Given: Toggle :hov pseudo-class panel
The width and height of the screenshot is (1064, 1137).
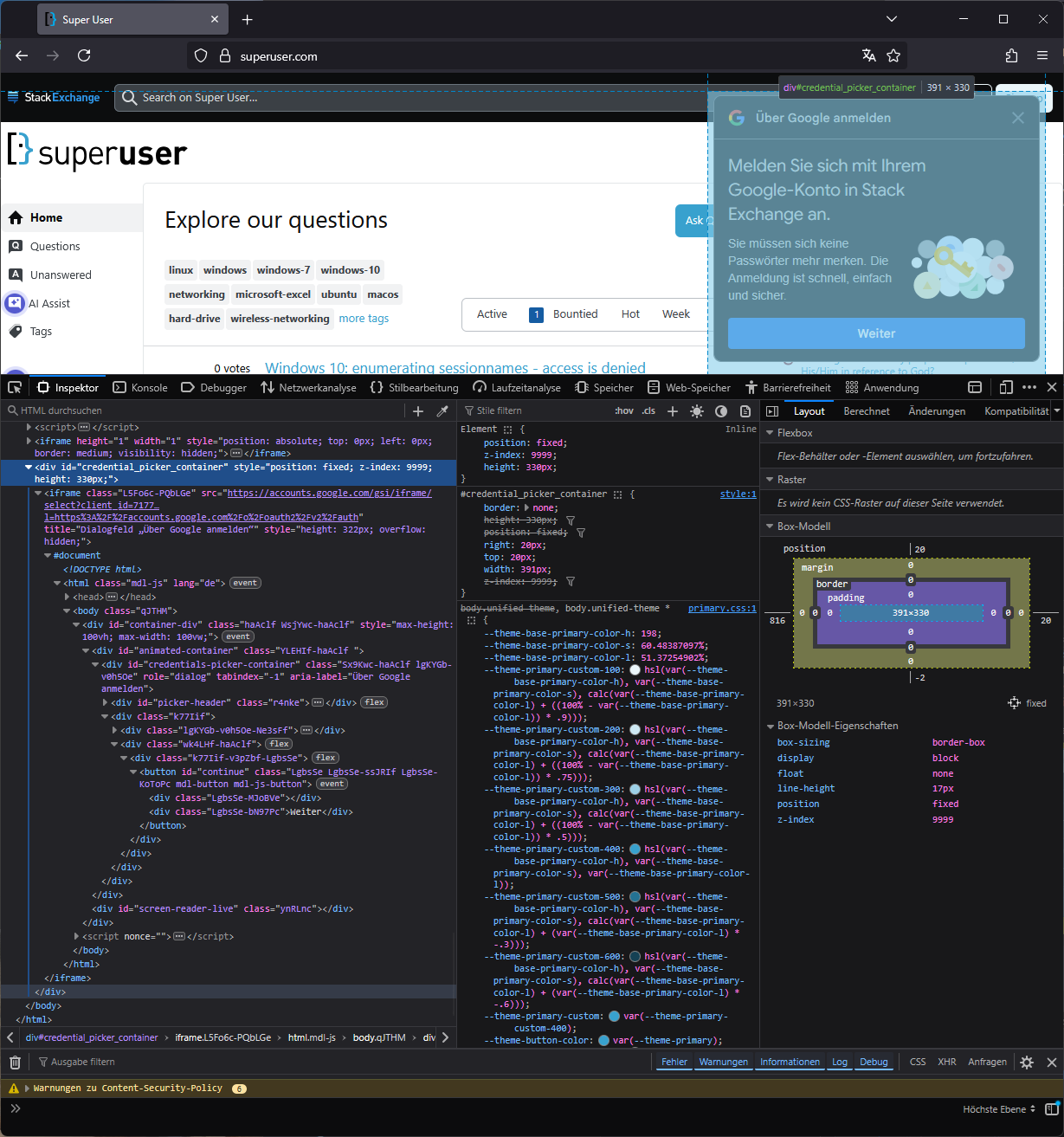Looking at the screenshot, I should [x=624, y=411].
